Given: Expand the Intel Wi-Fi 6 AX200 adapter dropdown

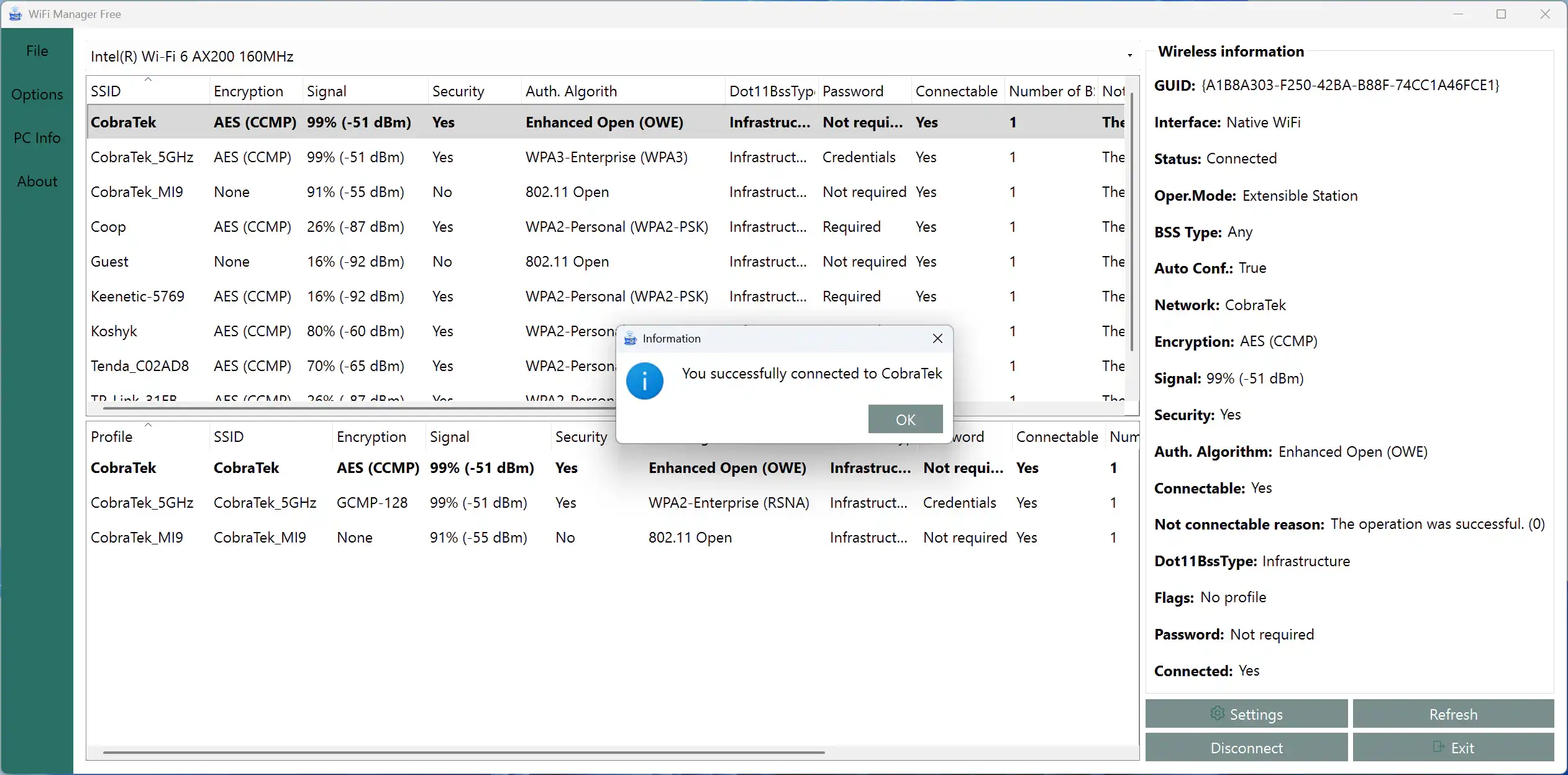Looking at the screenshot, I should coord(1129,56).
